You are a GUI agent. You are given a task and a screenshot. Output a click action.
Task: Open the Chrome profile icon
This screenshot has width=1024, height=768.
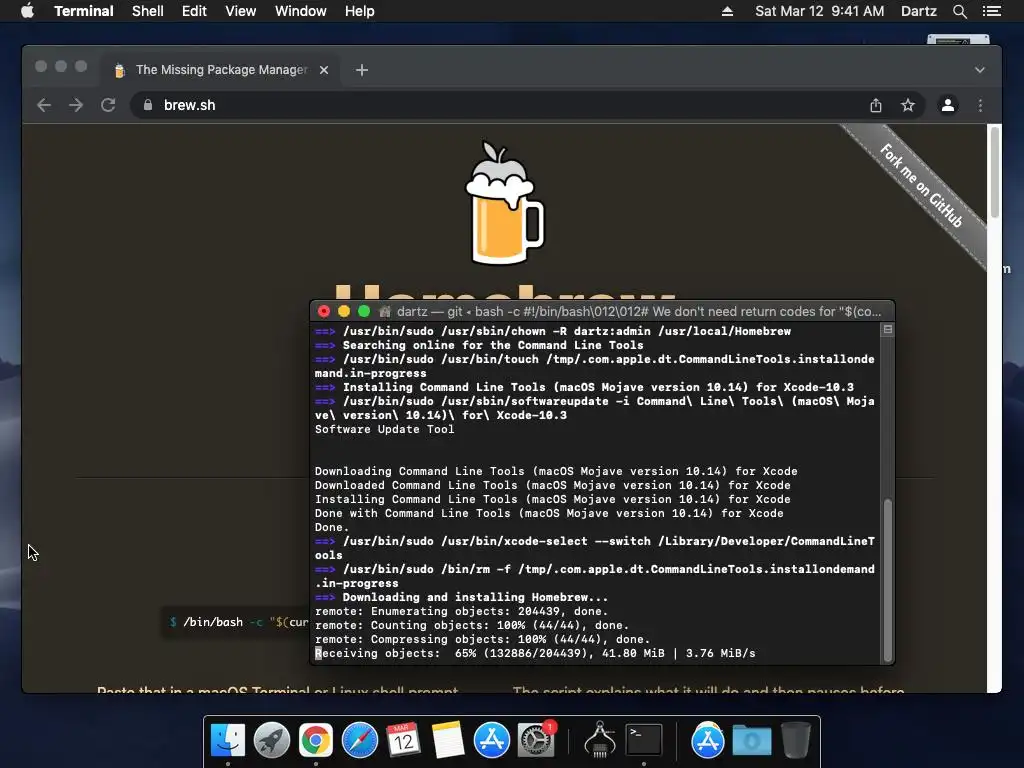coord(948,105)
